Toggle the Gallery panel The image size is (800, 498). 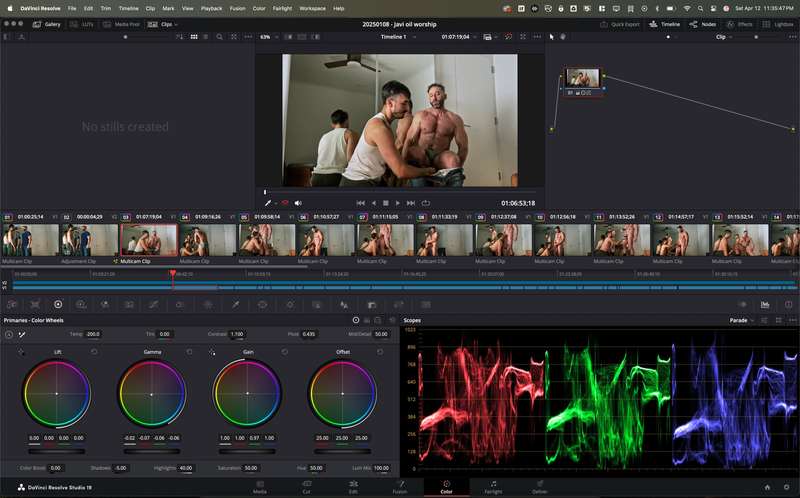point(46,24)
